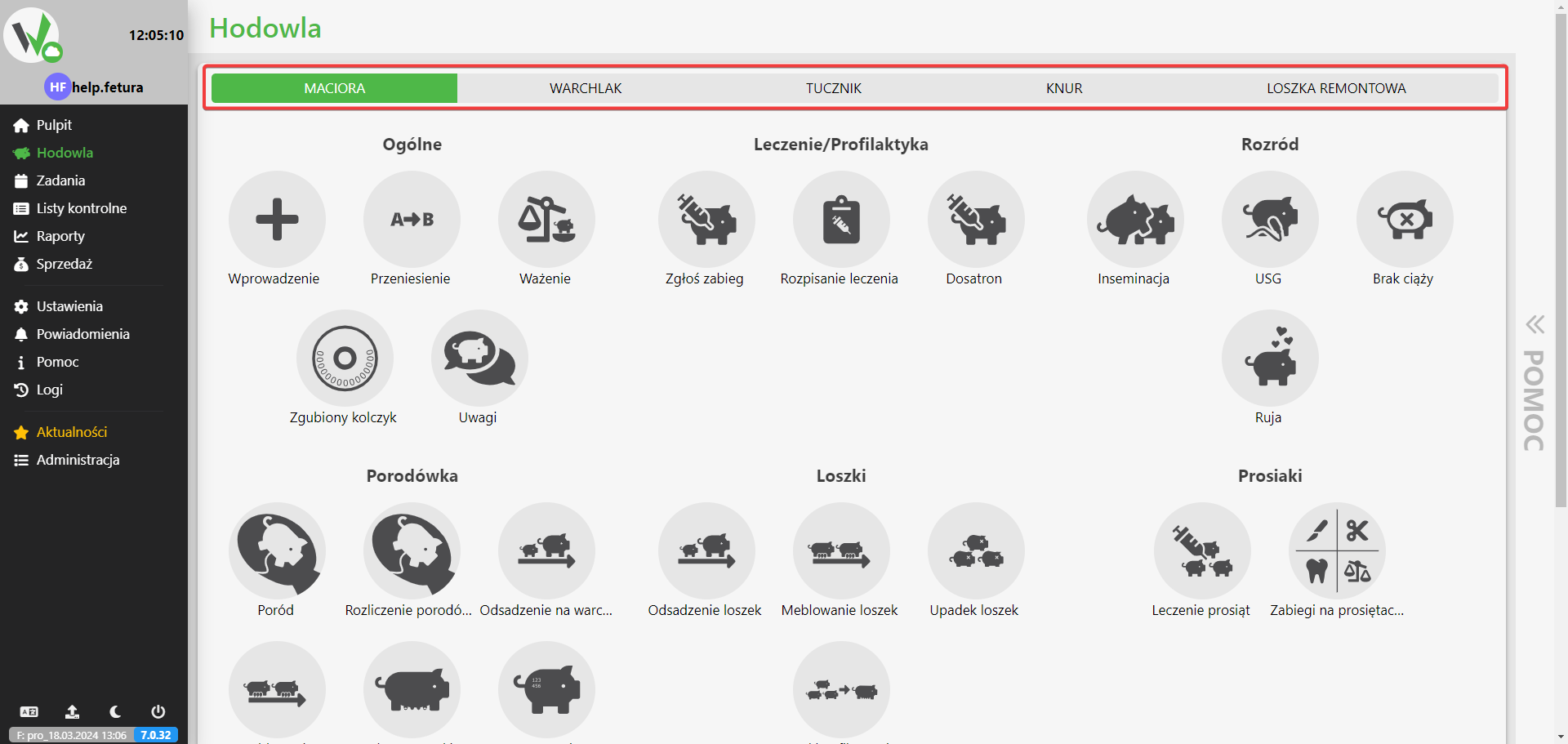Viewport: 1568px width, 744px height.
Task: Open the Wprowadzenie plus icon
Action: 277,219
